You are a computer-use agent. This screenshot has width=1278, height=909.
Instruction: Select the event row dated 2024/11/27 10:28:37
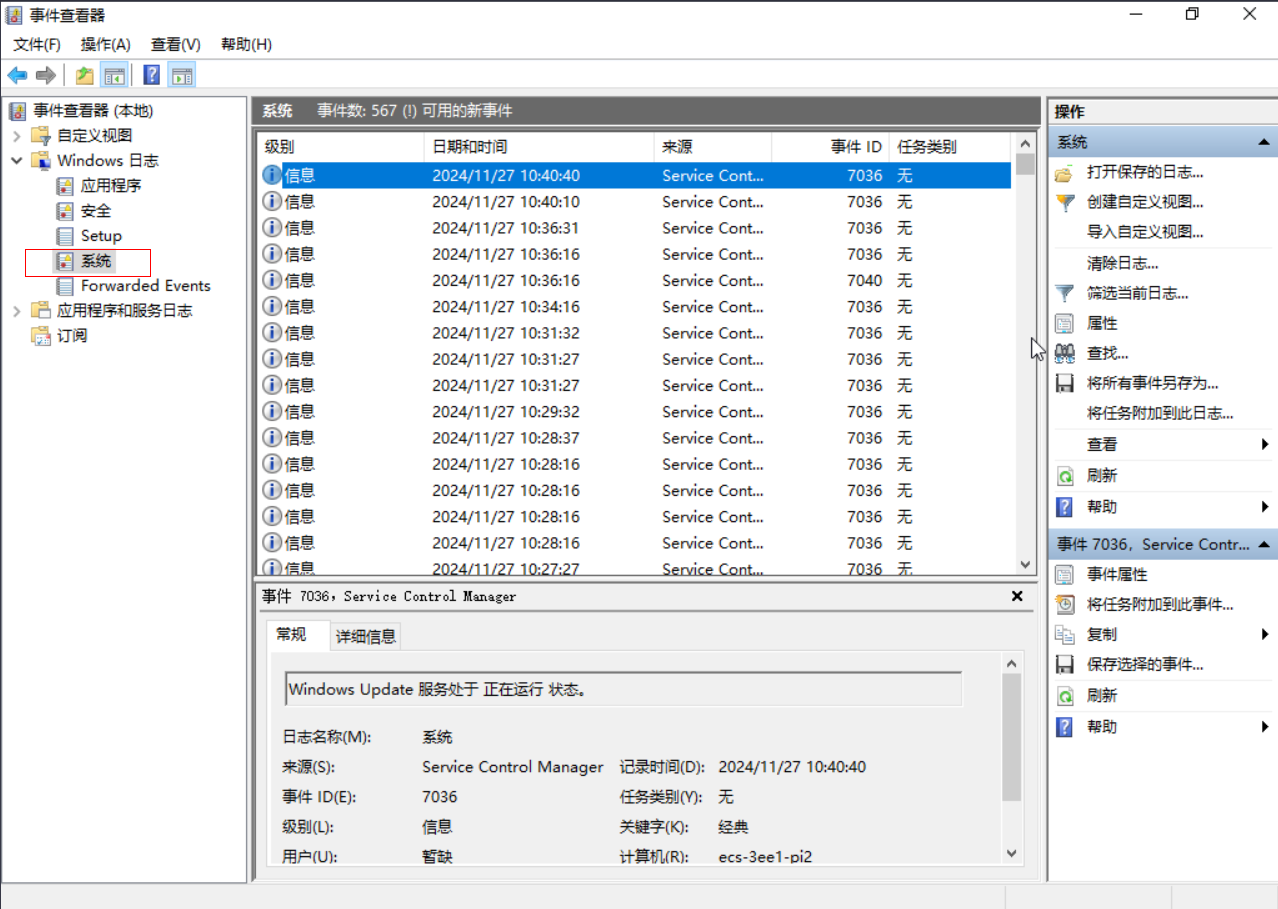(635, 438)
